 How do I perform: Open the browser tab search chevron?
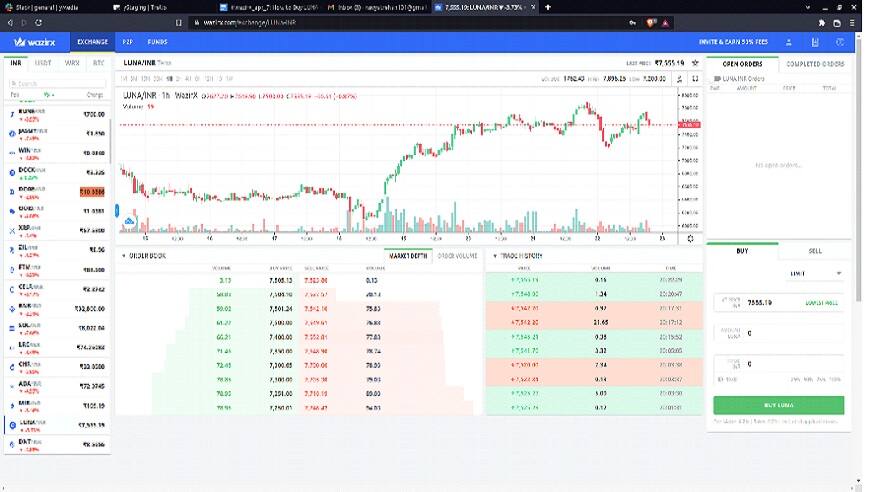(807, 7)
